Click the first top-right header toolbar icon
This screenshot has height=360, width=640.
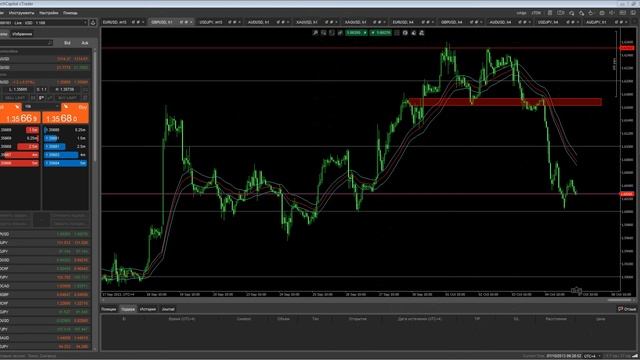(x=550, y=13)
